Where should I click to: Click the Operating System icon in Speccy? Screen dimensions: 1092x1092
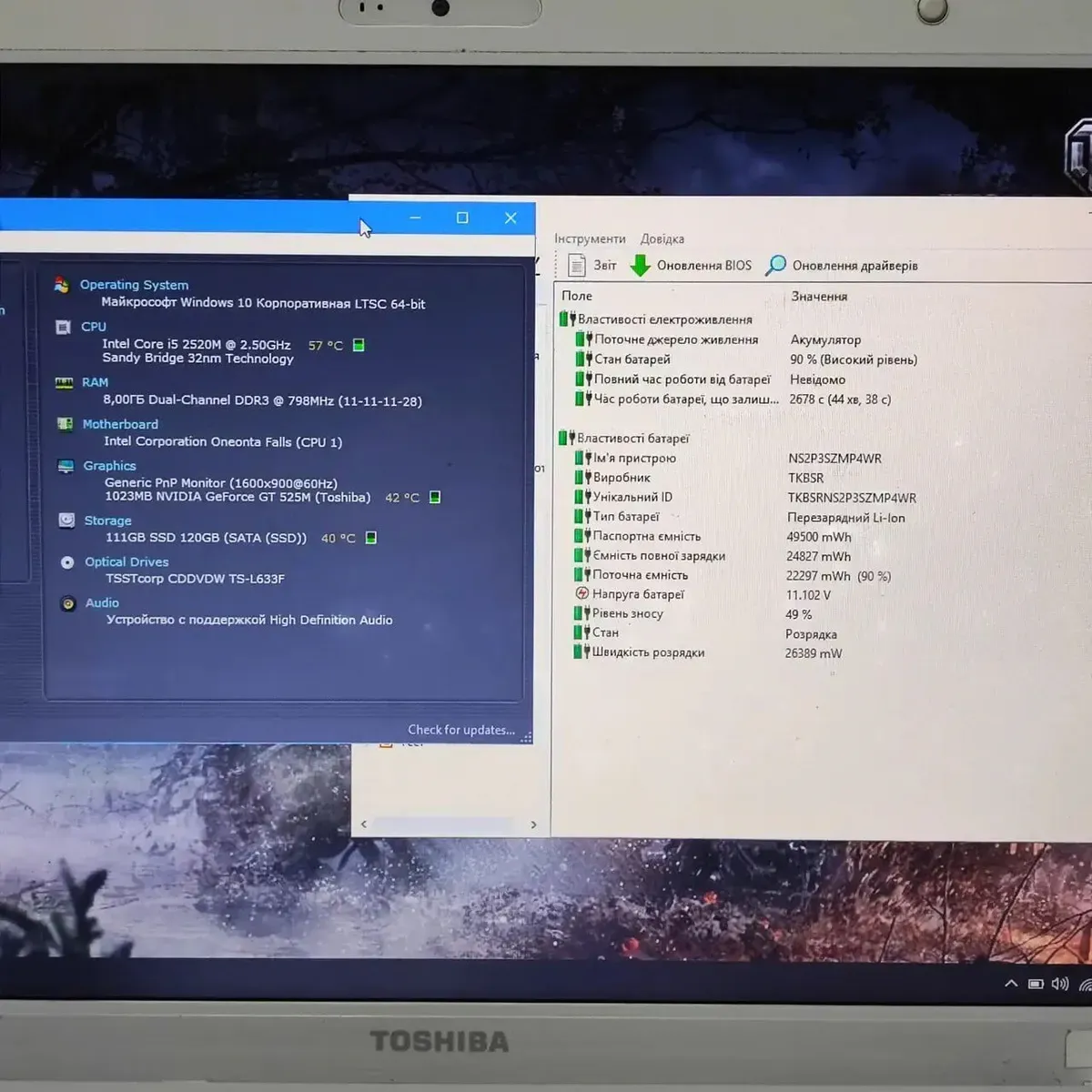(x=62, y=285)
